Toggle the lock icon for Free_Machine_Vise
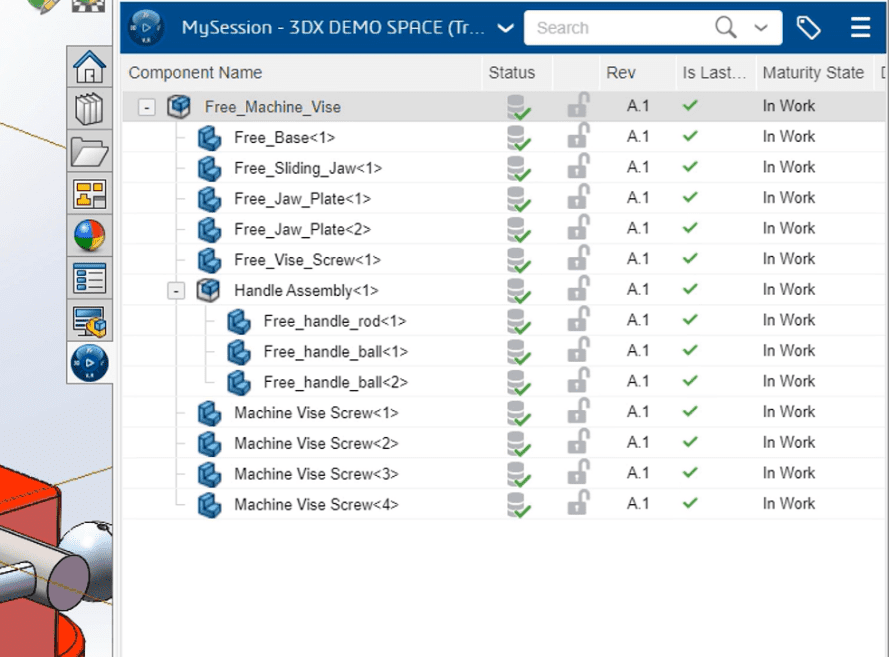889x657 pixels. point(578,105)
